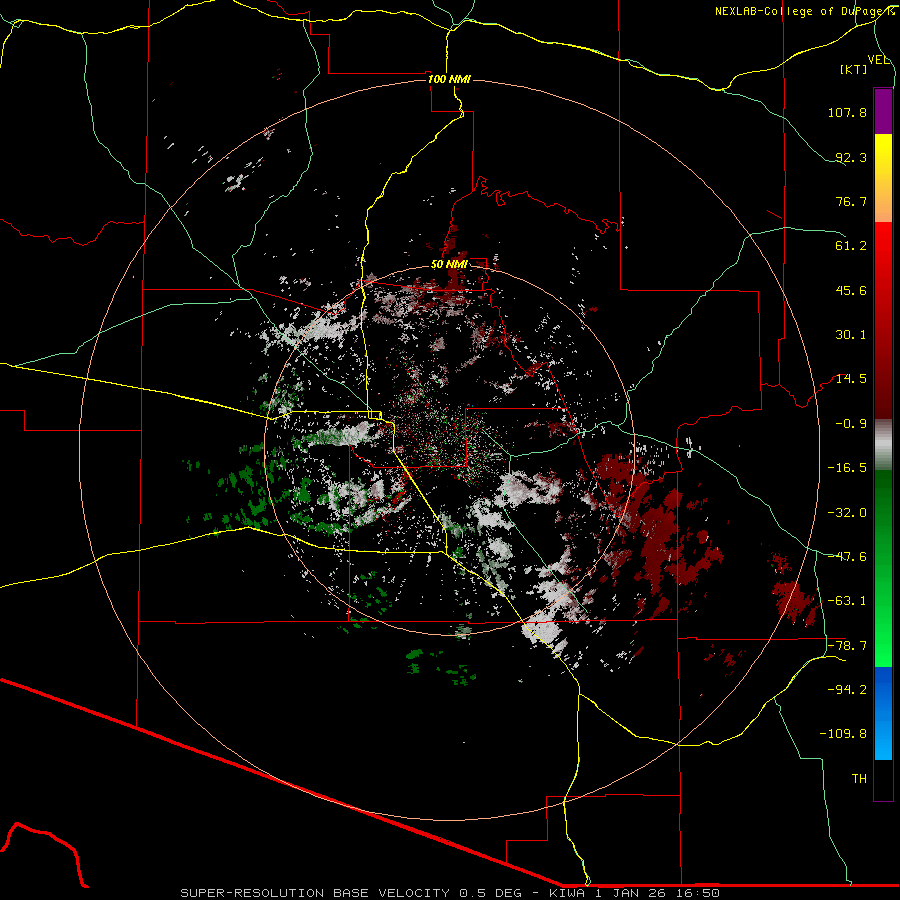Click the VEL legend title
Screen dimensions: 900x900
(x=878, y=60)
